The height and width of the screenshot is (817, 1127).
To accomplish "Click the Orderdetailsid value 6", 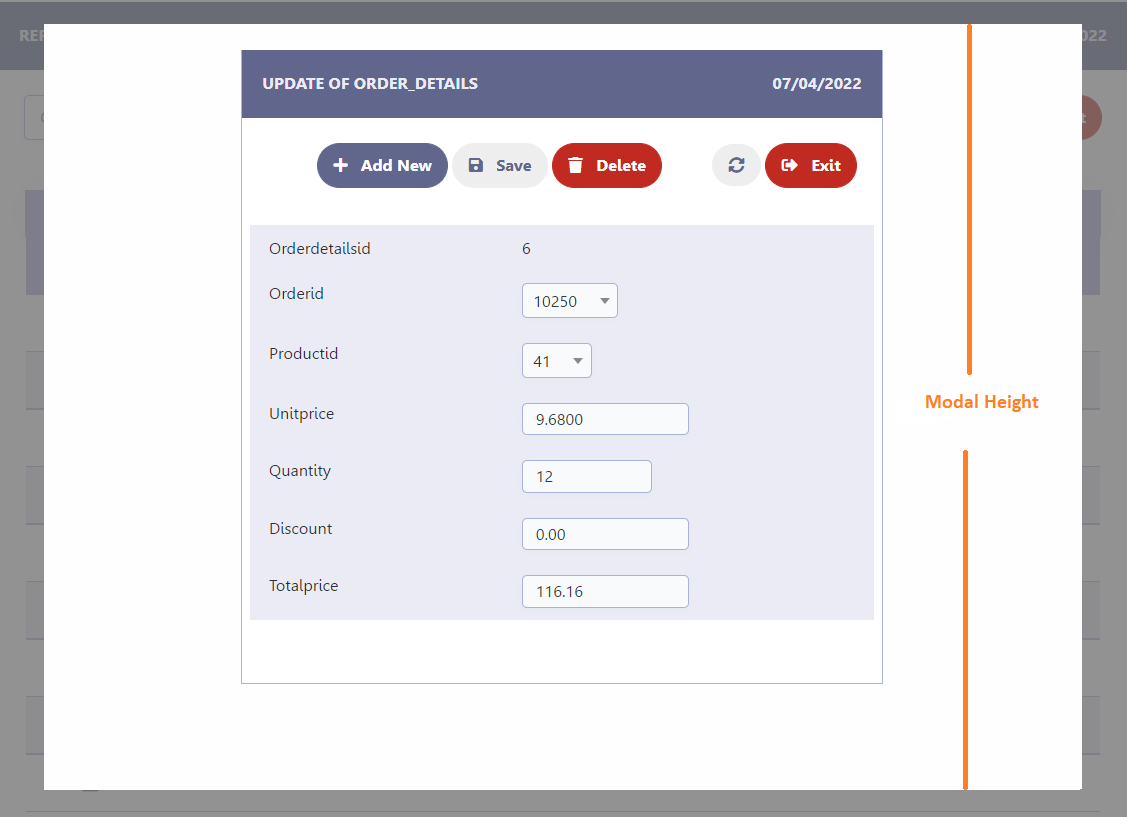I will pos(526,249).
